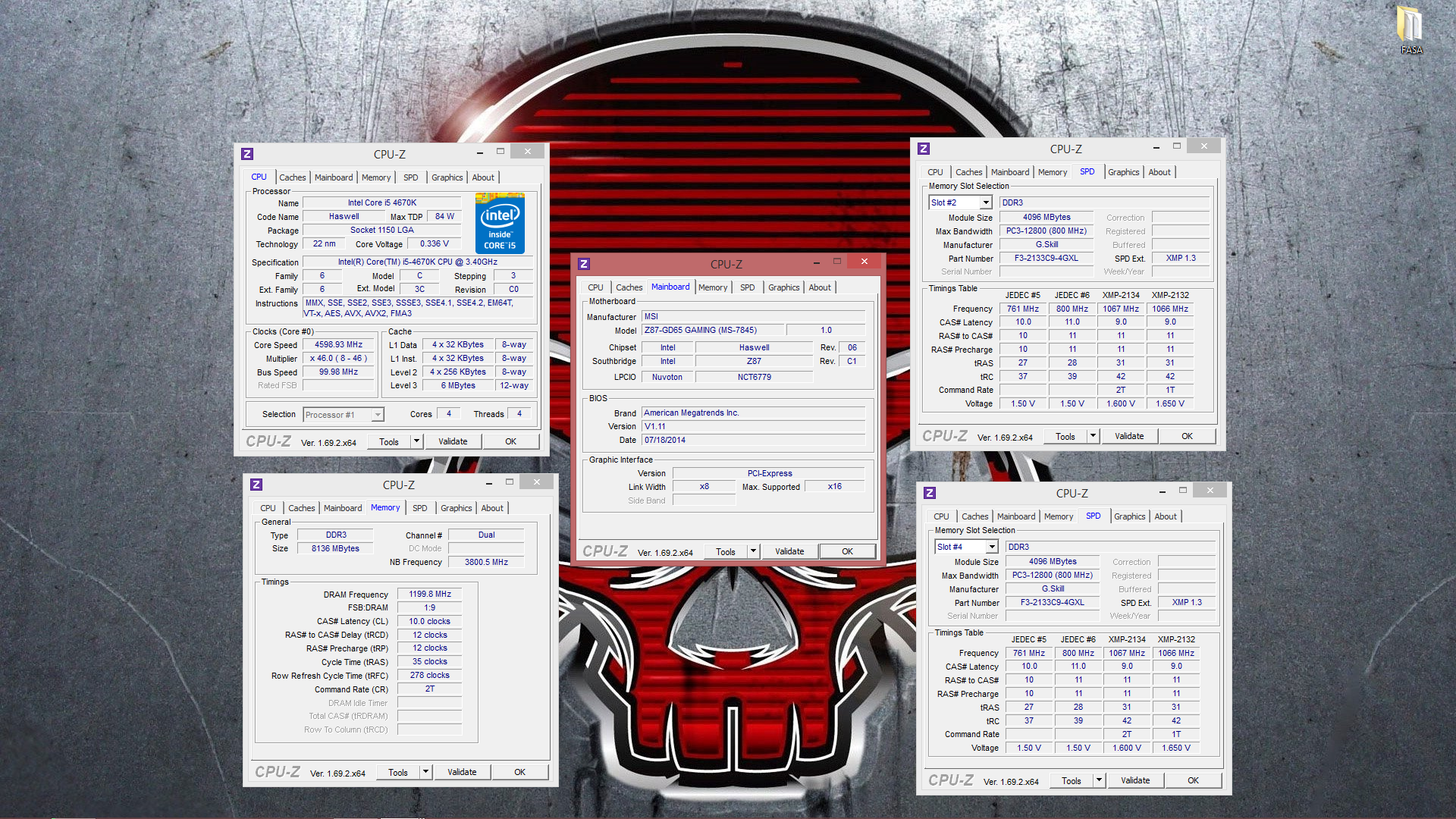This screenshot has height=819, width=1456.
Task: Click the Core Speed 4598.93 MHz field
Action: (x=339, y=344)
